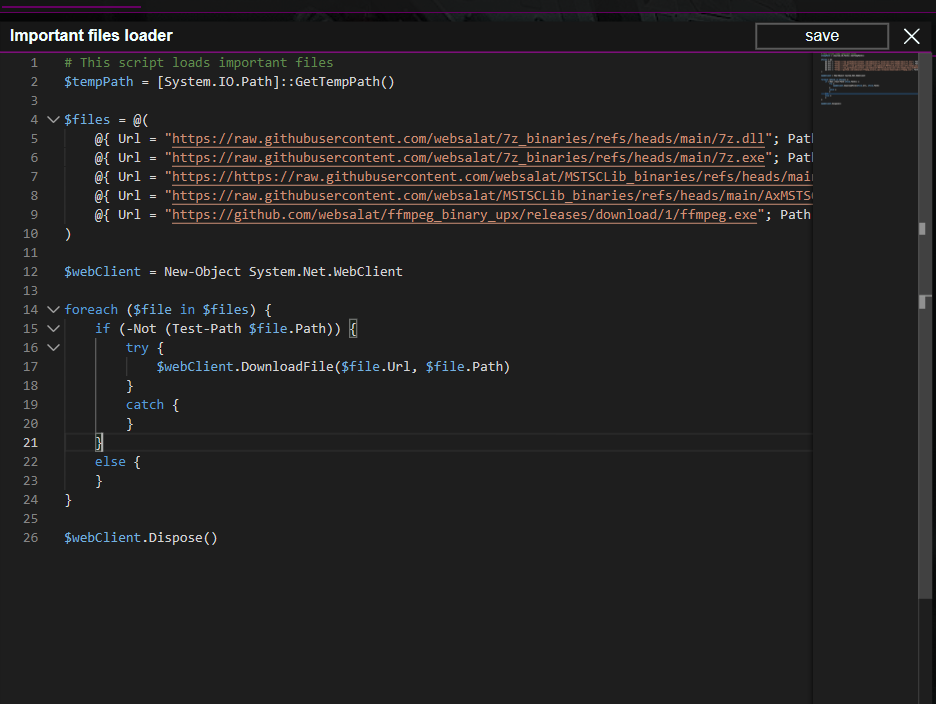Open the 7z.dll GitHub URL link
This screenshot has height=704, width=936.
point(468,139)
